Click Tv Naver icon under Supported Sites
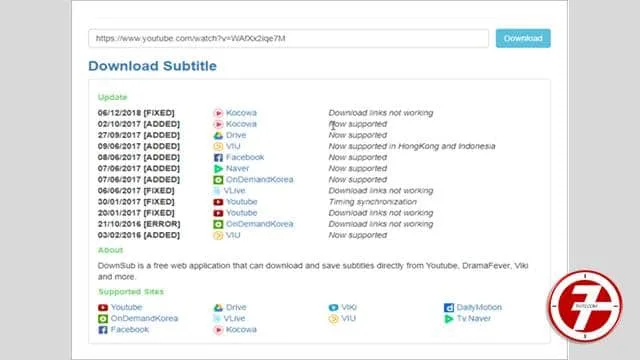 click(449, 319)
